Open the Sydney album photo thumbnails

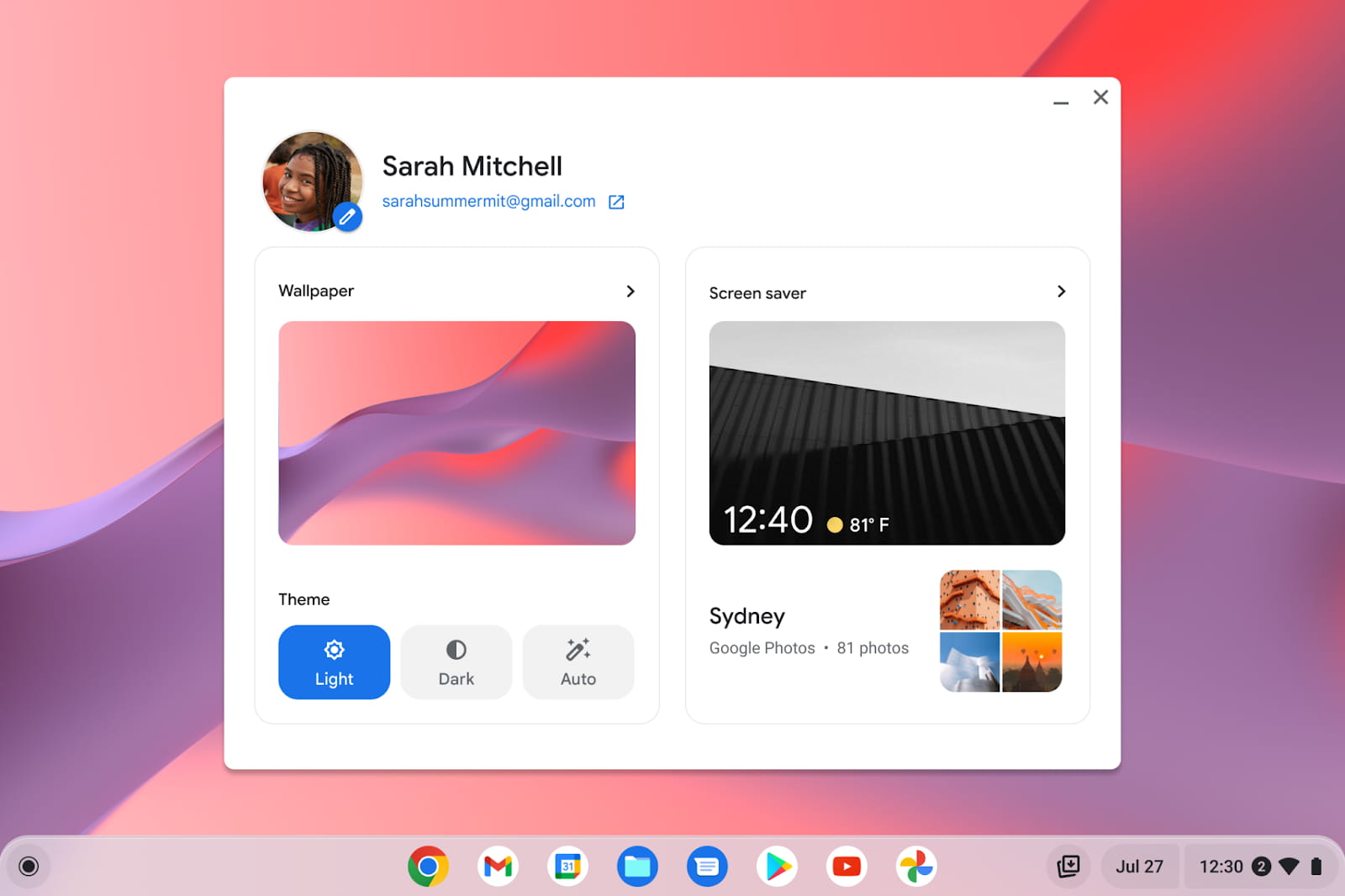[1000, 631]
